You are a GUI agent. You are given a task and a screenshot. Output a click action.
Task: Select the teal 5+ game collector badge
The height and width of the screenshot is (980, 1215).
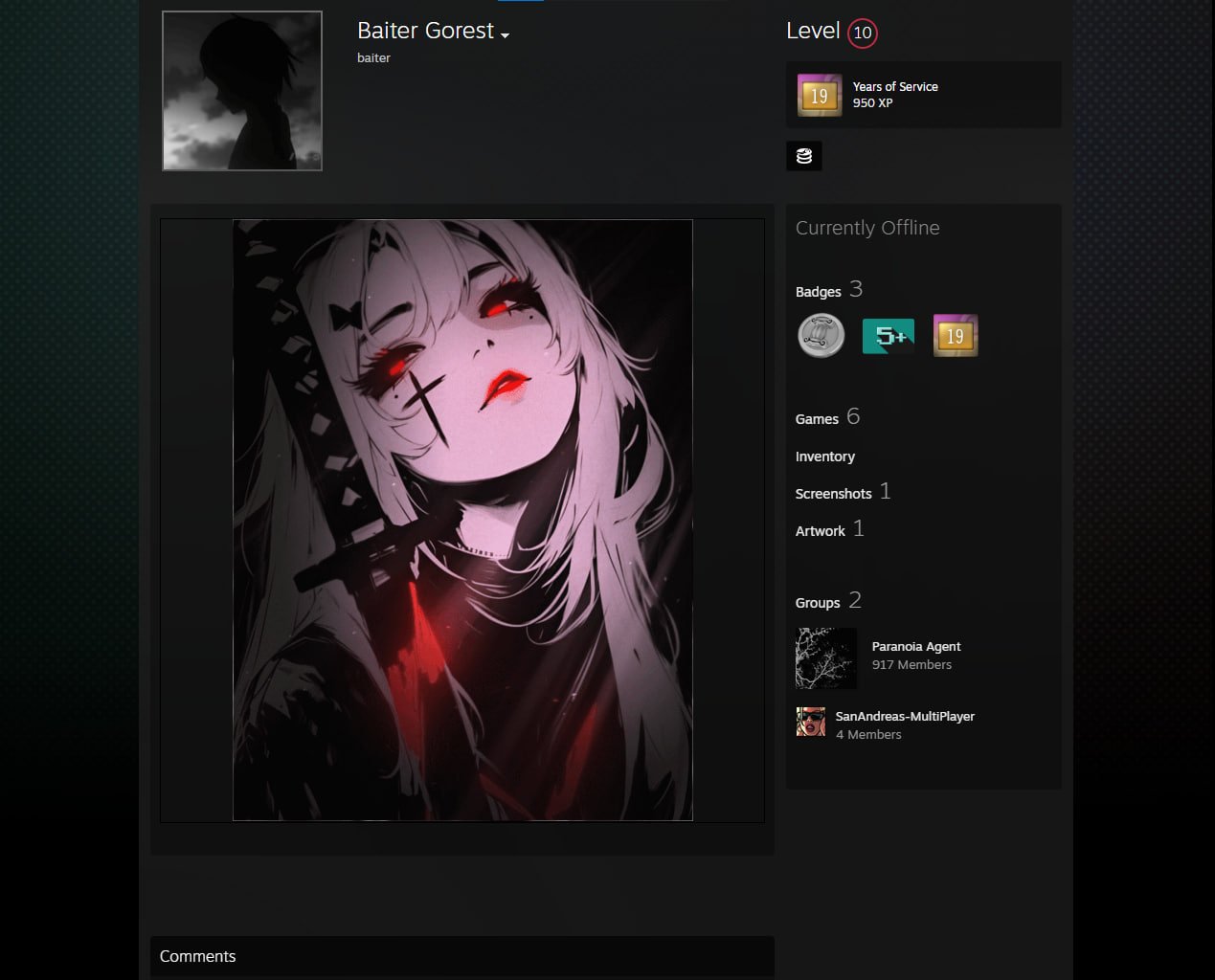(x=889, y=336)
